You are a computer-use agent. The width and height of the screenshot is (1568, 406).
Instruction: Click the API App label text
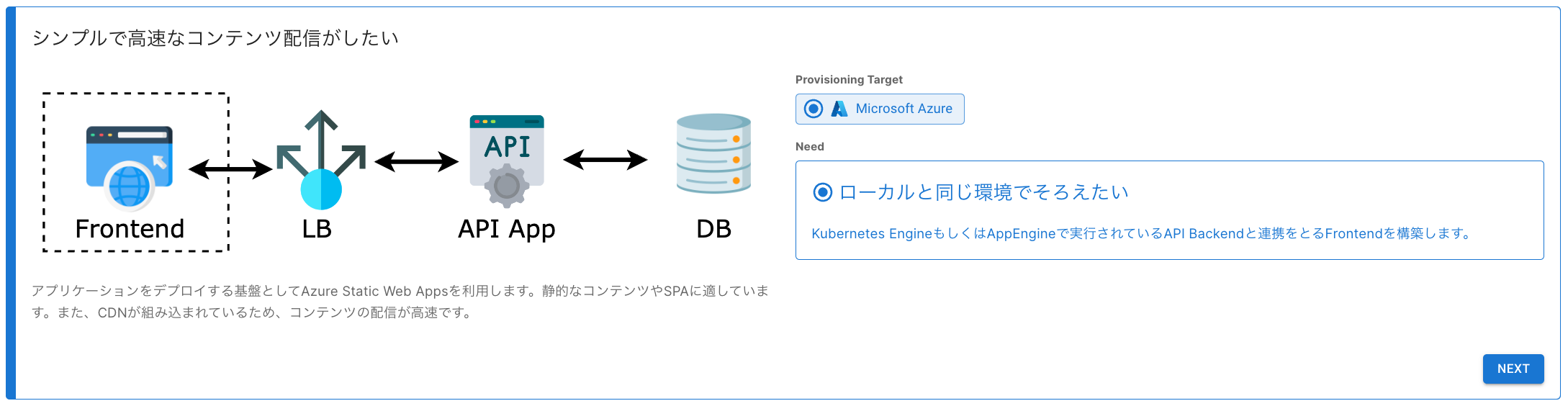(506, 229)
